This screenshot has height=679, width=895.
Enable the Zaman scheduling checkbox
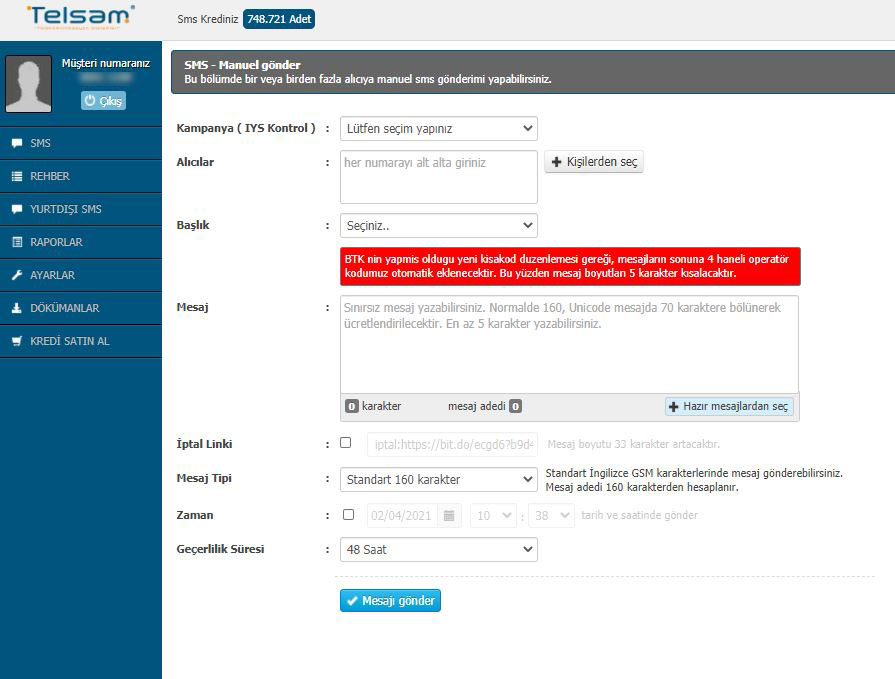(348, 515)
